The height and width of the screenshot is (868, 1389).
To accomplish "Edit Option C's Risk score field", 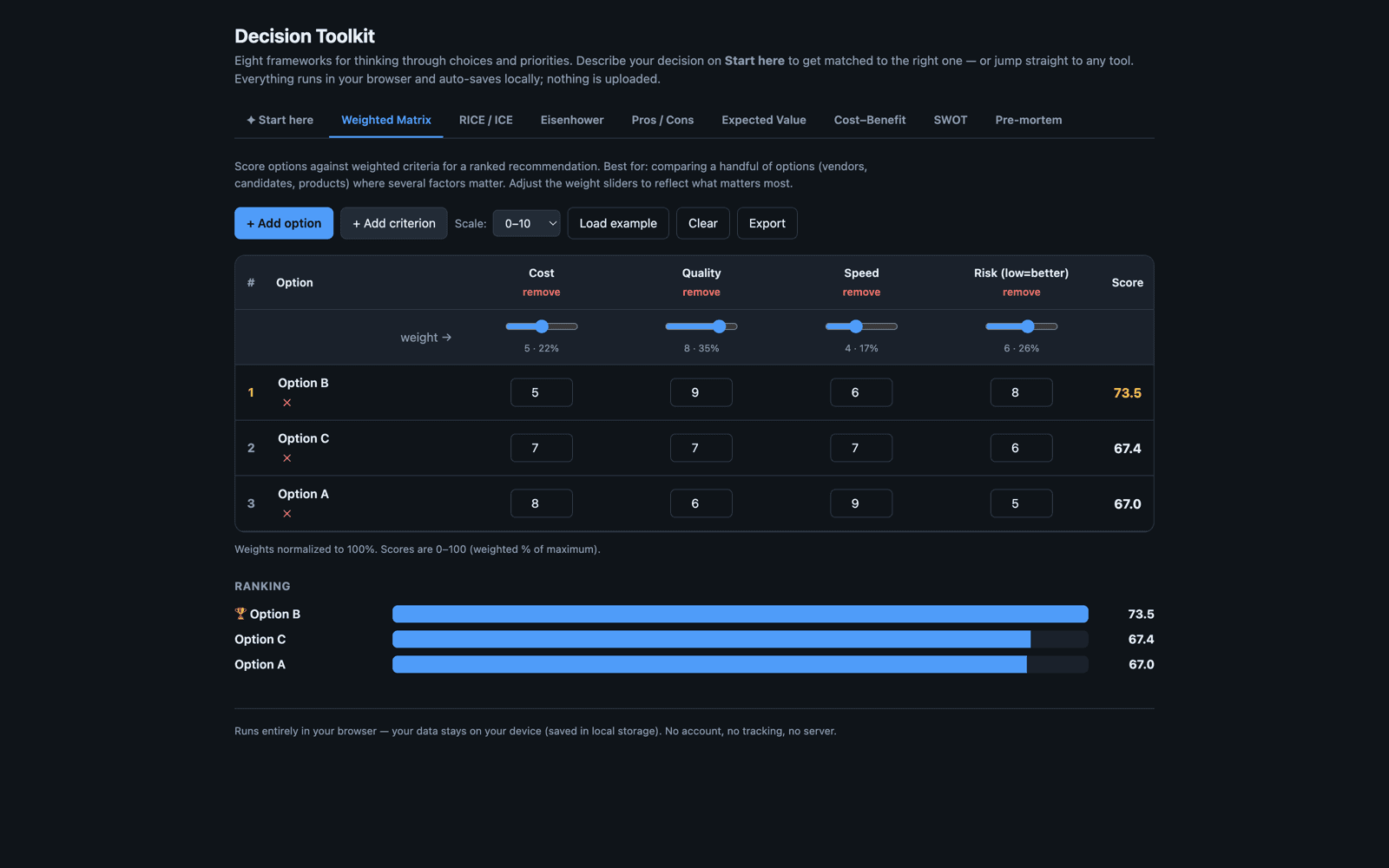I will 1022,448.
